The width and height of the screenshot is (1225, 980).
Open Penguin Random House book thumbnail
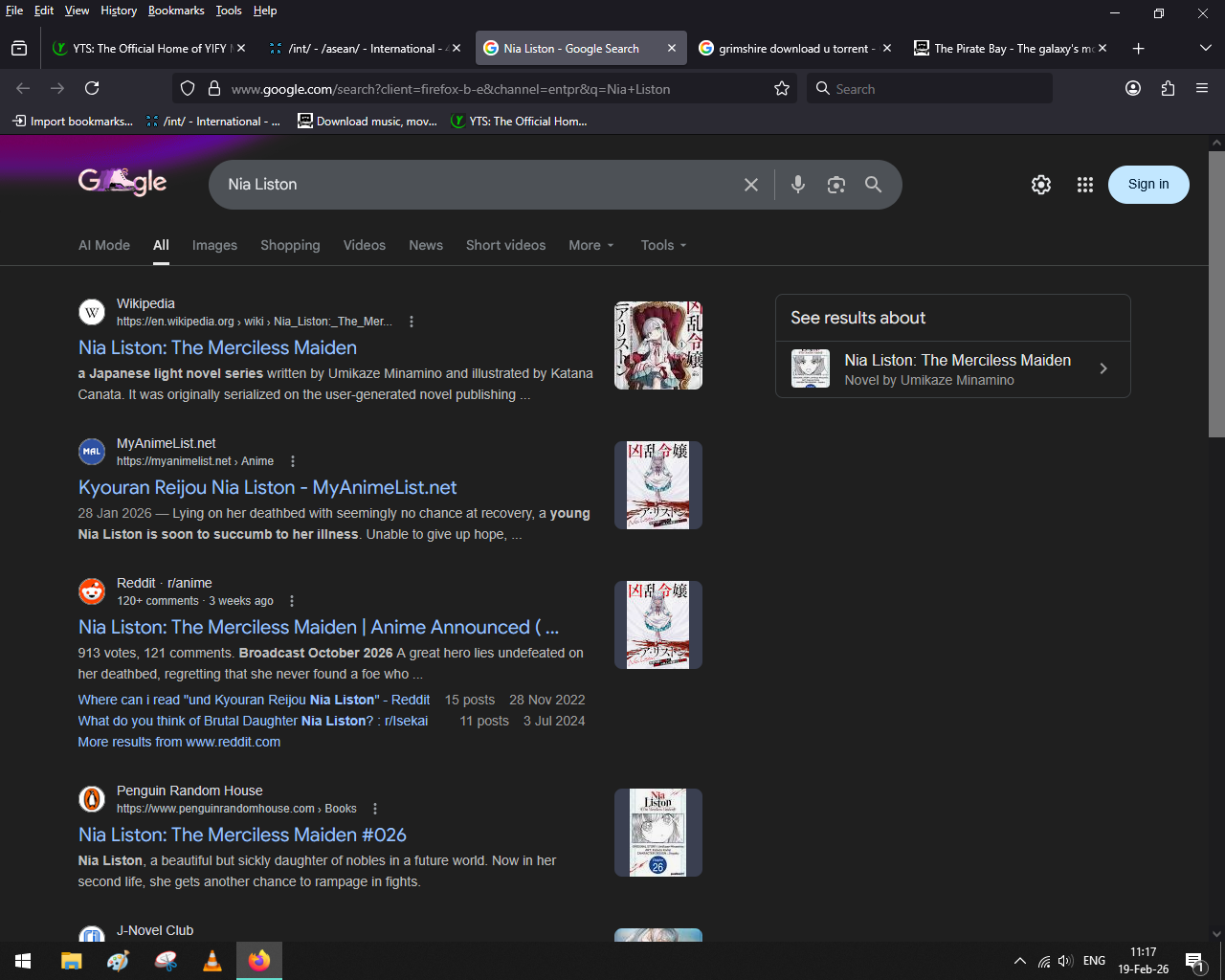(x=658, y=833)
